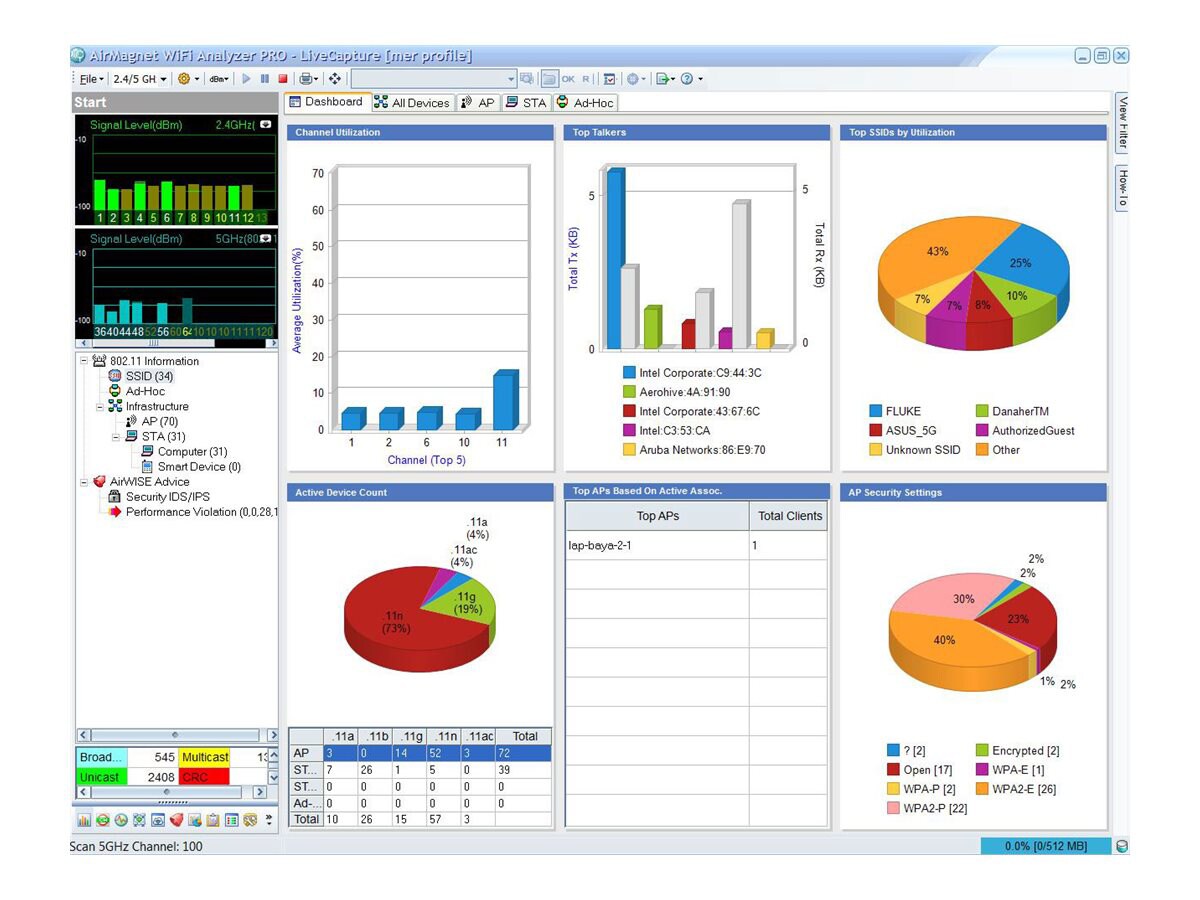
Task: Click the clipboard reports icon at bottom left
Action: point(213,820)
